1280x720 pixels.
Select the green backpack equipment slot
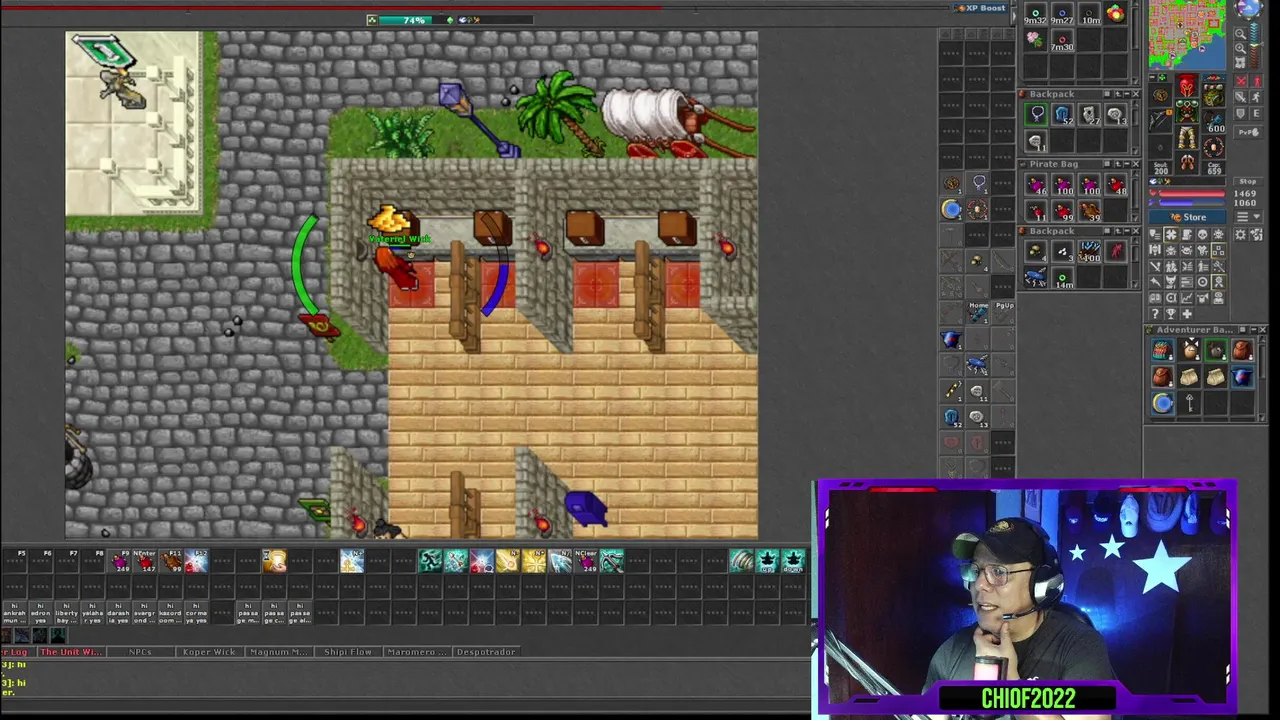(1213, 95)
